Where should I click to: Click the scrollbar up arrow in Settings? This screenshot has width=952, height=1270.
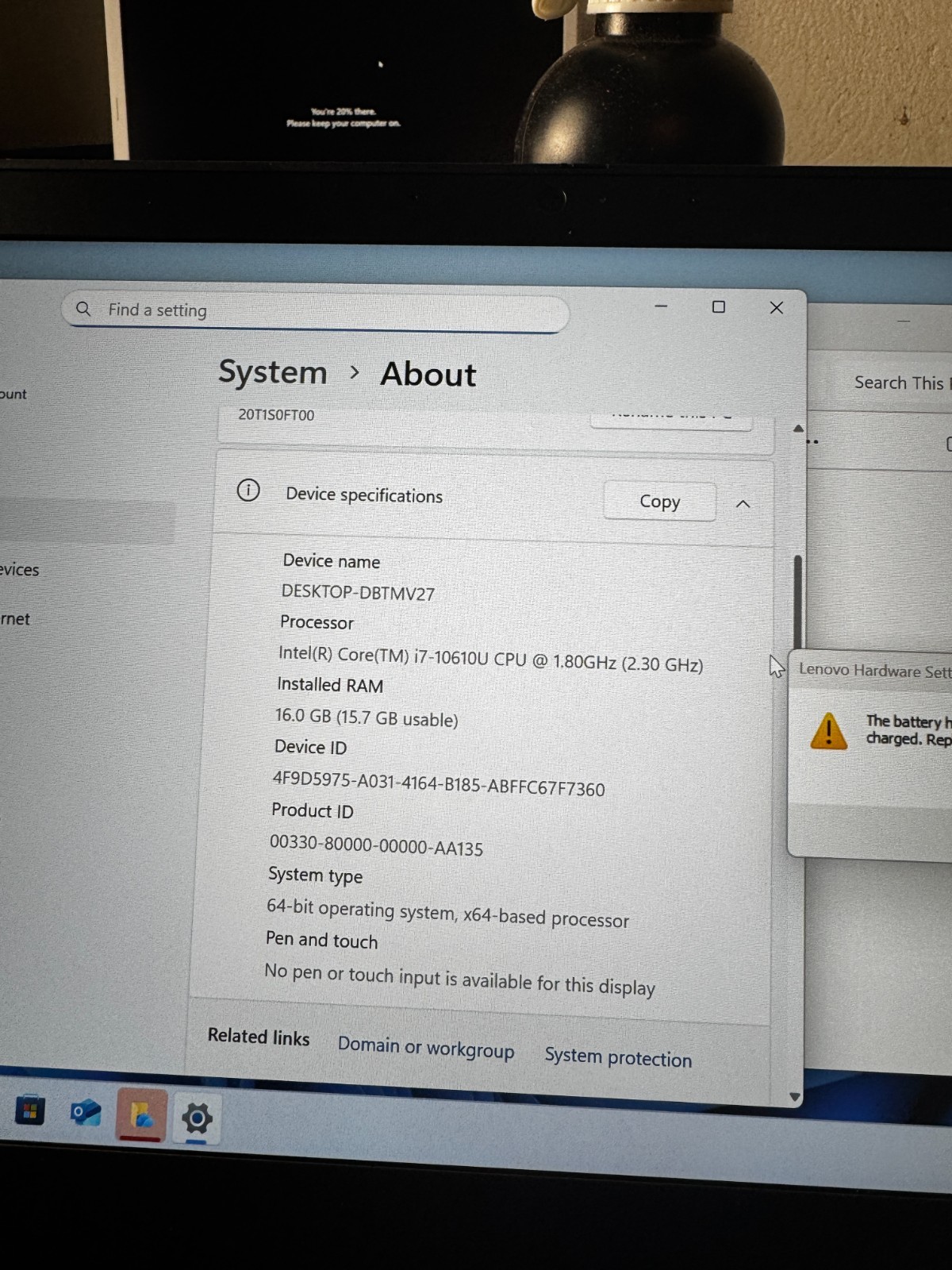tap(798, 429)
